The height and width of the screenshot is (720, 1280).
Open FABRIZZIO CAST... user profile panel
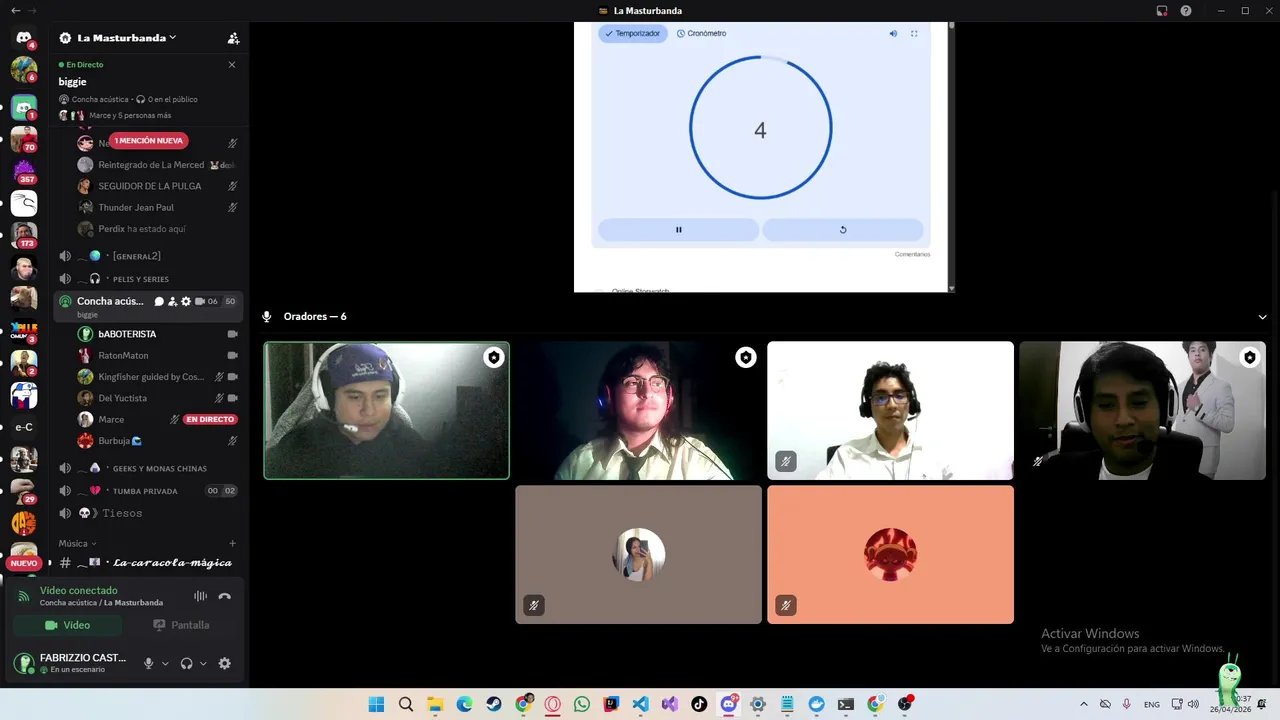[72, 663]
